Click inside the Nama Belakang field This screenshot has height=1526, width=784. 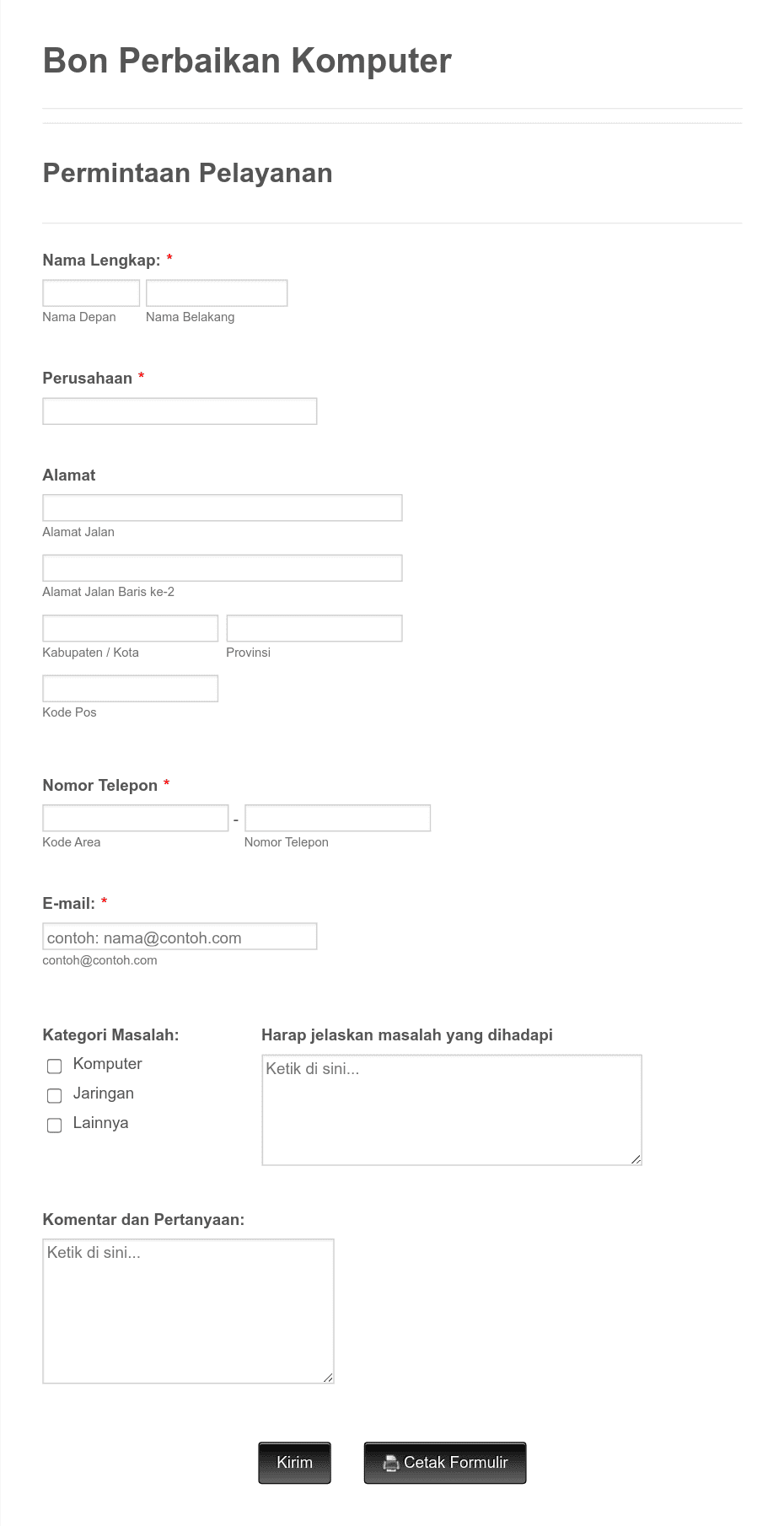(216, 293)
